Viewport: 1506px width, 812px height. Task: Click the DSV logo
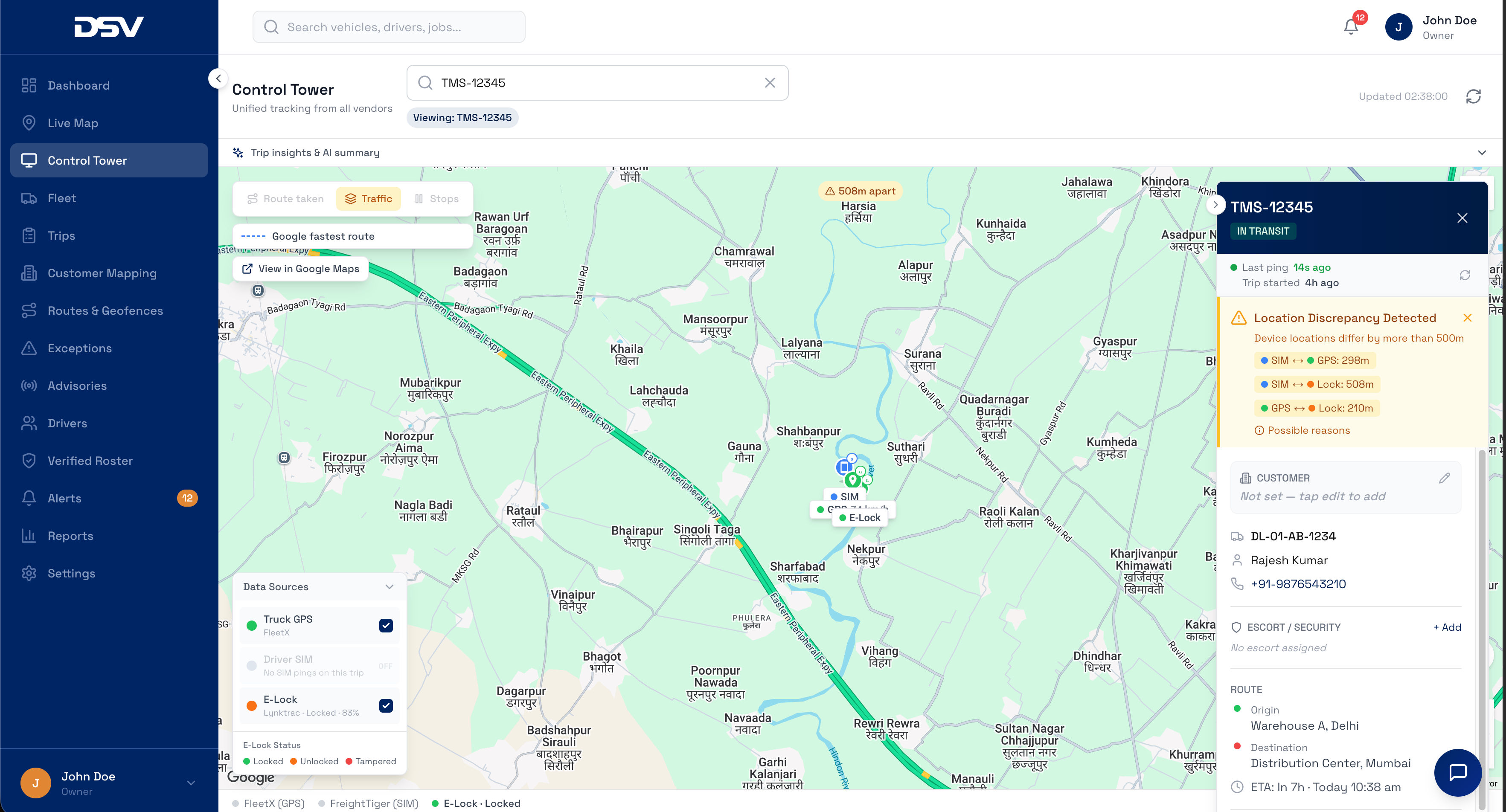[109, 27]
